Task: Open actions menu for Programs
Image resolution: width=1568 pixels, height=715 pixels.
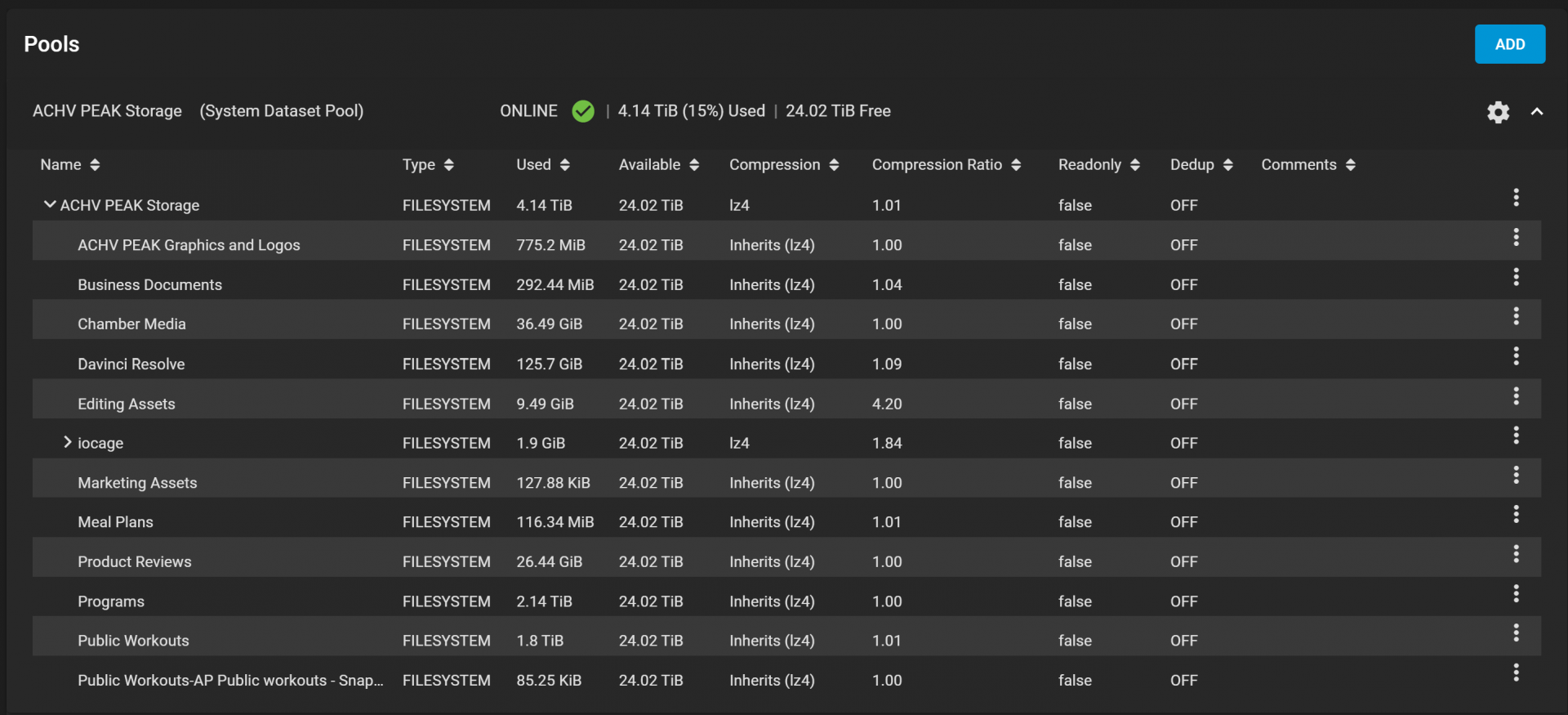Action: (x=1516, y=594)
